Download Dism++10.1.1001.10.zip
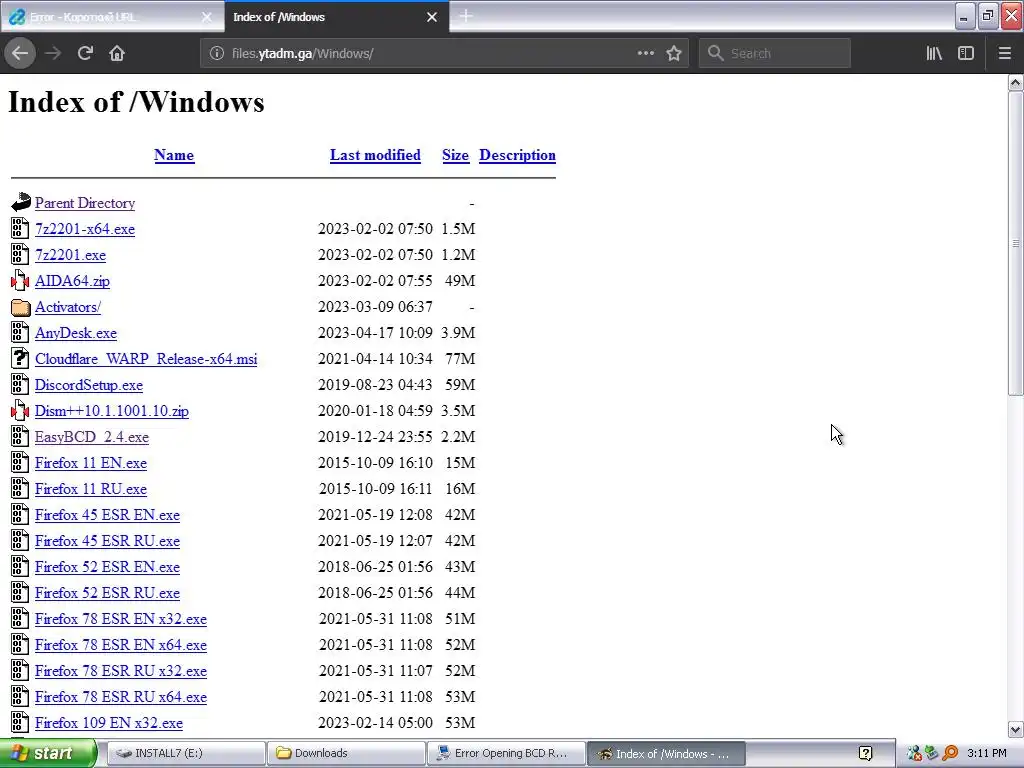The image size is (1024, 768). 112,411
